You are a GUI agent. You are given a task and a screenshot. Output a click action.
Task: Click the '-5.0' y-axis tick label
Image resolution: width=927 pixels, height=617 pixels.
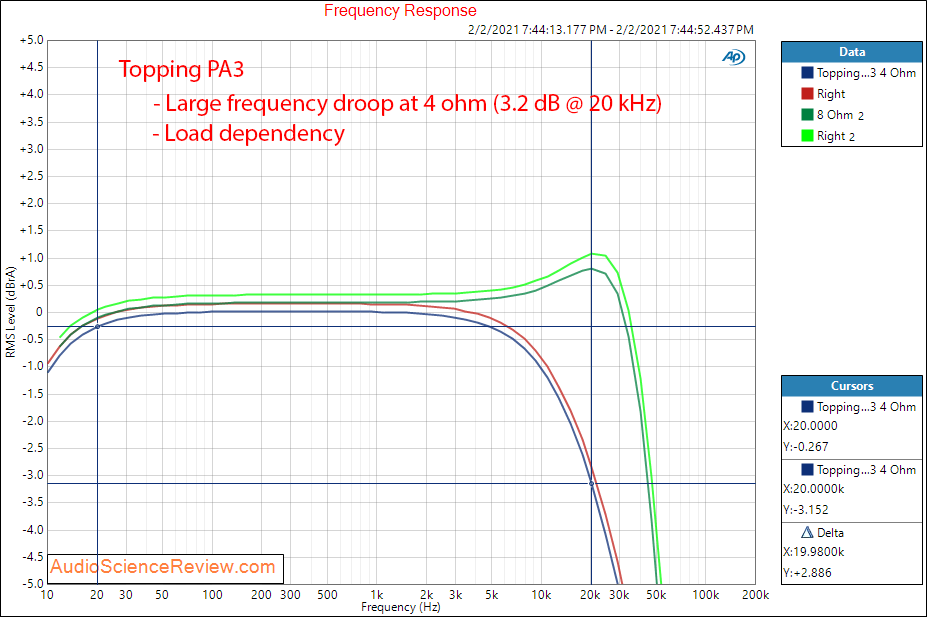click(x=33, y=583)
